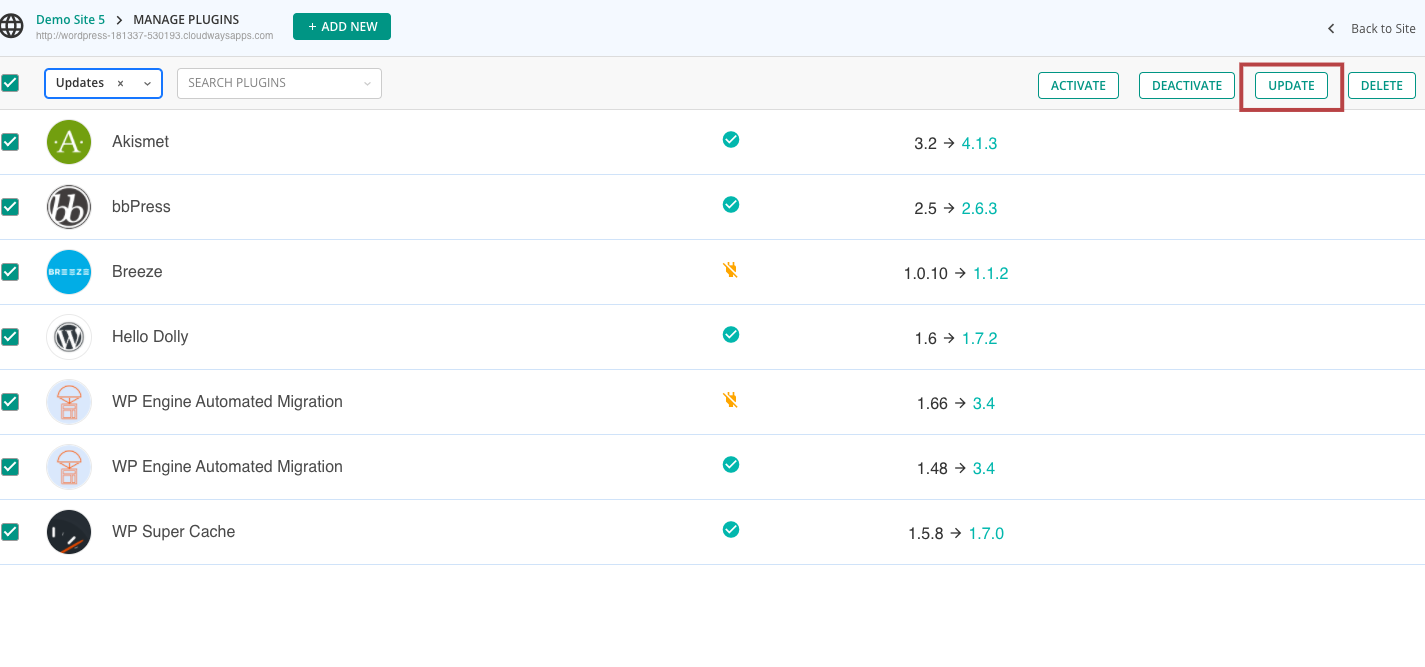This screenshot has width=1425, height=667.
Task: Uncheck the WP Super Cache checkbox
Action: 10,532
